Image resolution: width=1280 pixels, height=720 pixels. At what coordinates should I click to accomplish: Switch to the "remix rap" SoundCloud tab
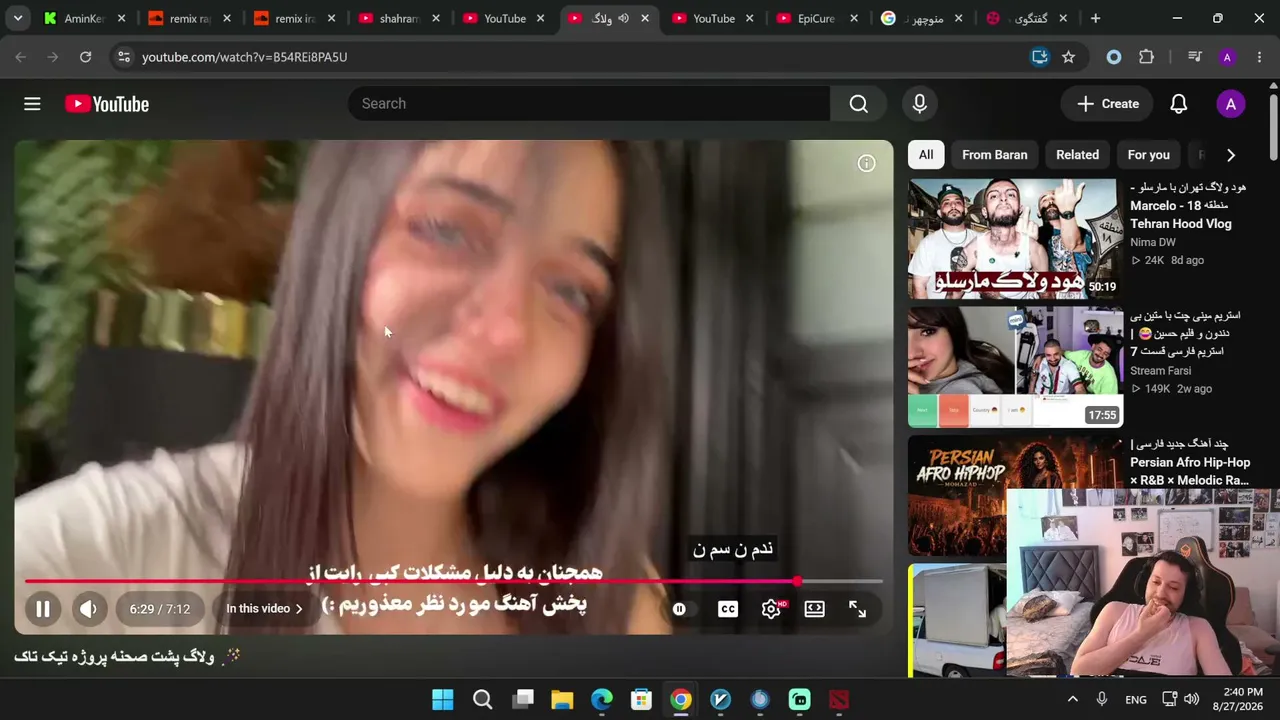[x=189, y=18]
